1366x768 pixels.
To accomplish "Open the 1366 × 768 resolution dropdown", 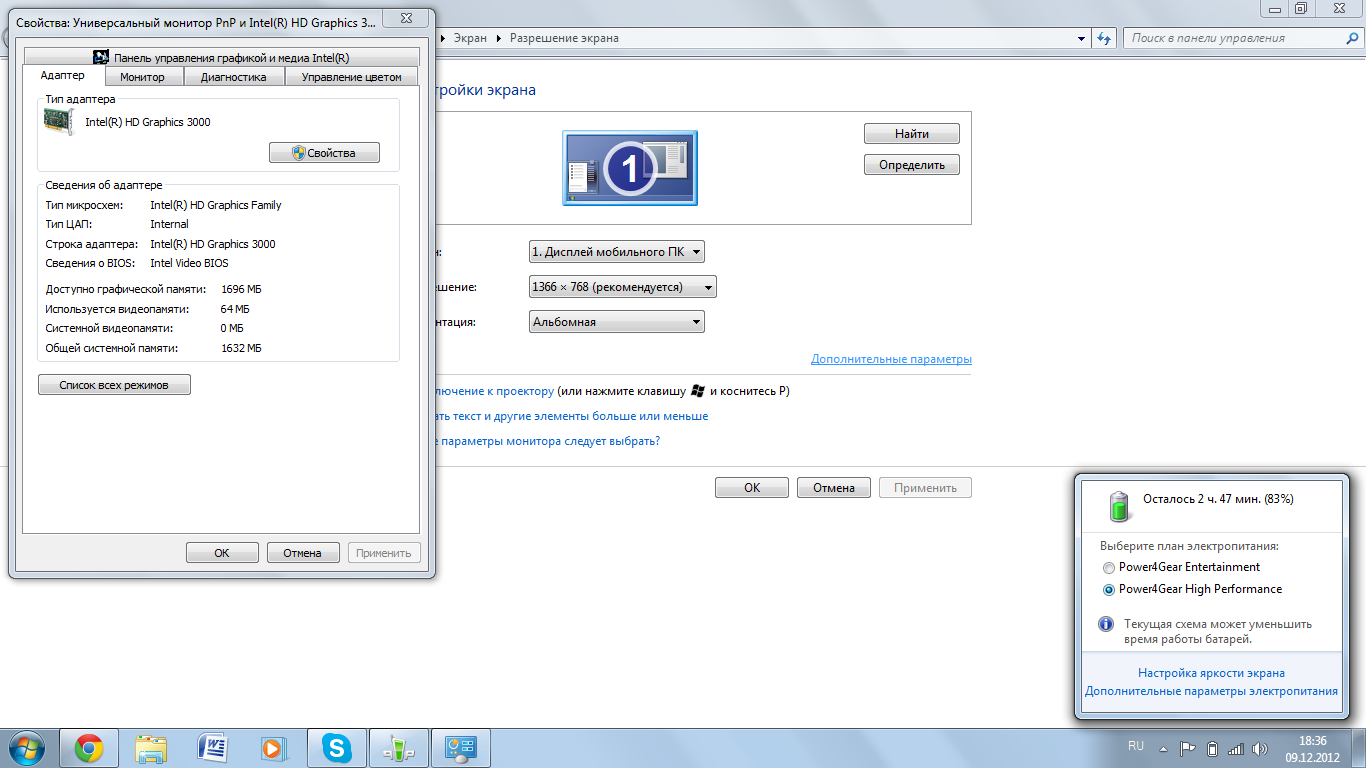I will click(x=622, y=287).
